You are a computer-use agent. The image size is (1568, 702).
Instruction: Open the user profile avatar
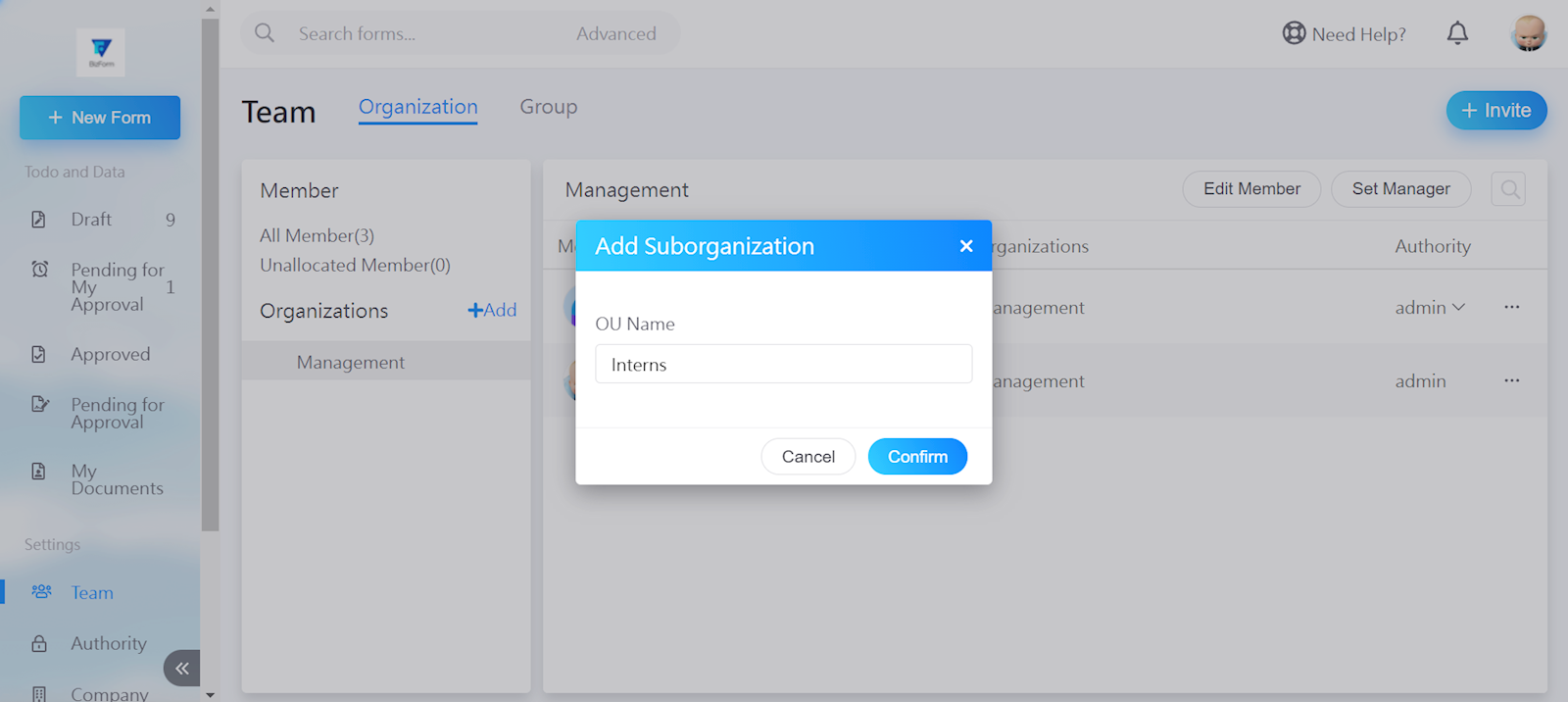(x=1528, y=33)
